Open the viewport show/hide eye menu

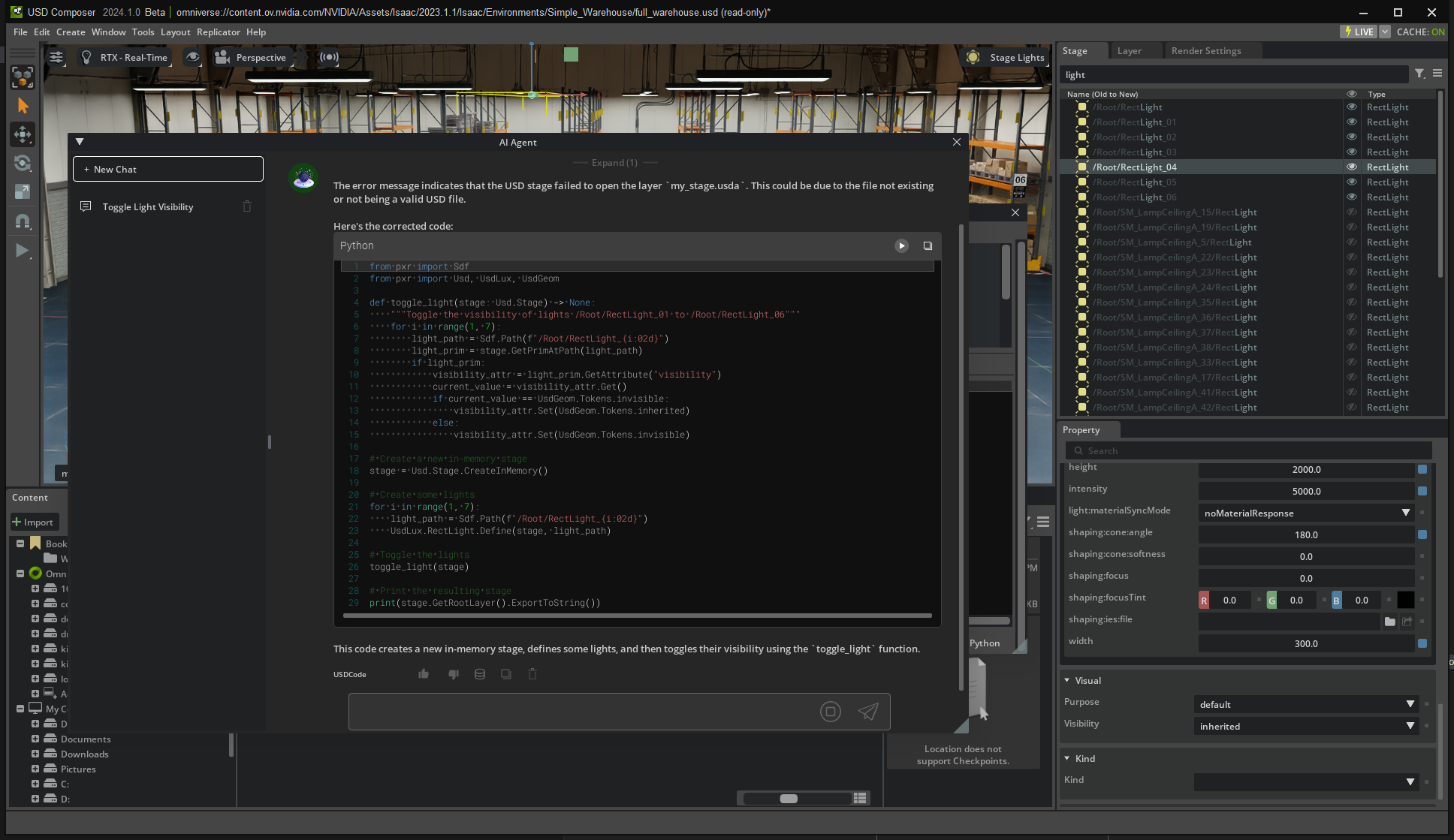pyautogui.click(x=193, y=57)
